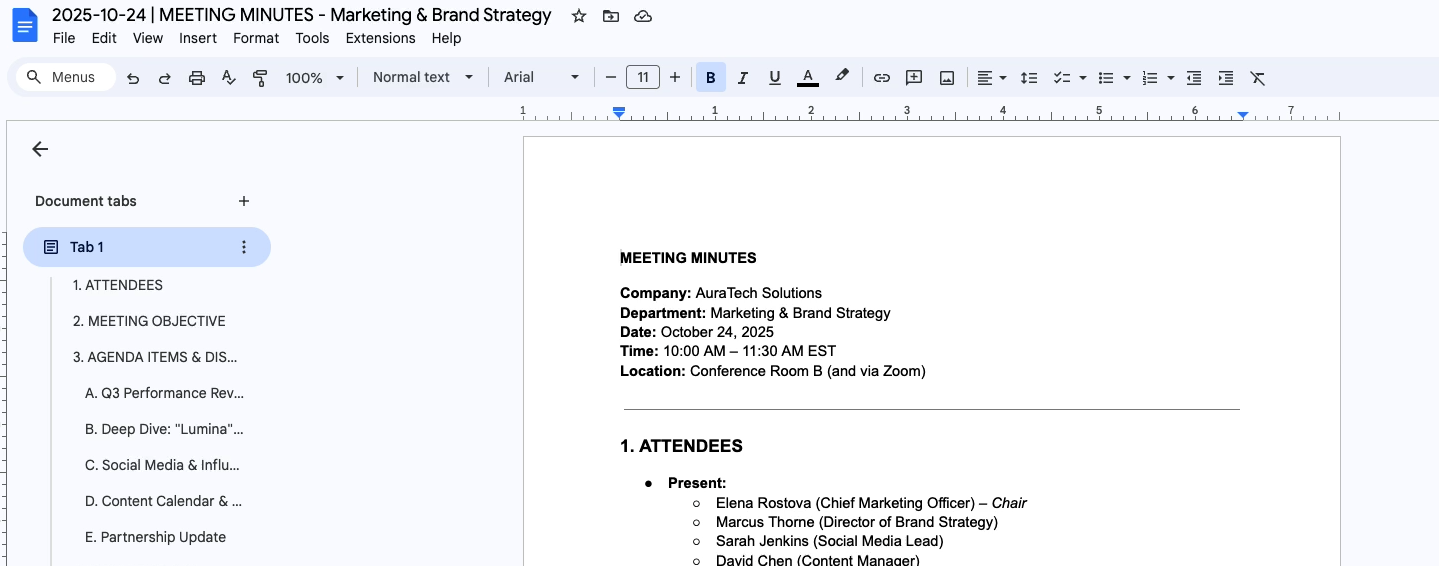Screen dimensions: 1439x566
Task: Click the Move to folder icon
Action: 611,16
